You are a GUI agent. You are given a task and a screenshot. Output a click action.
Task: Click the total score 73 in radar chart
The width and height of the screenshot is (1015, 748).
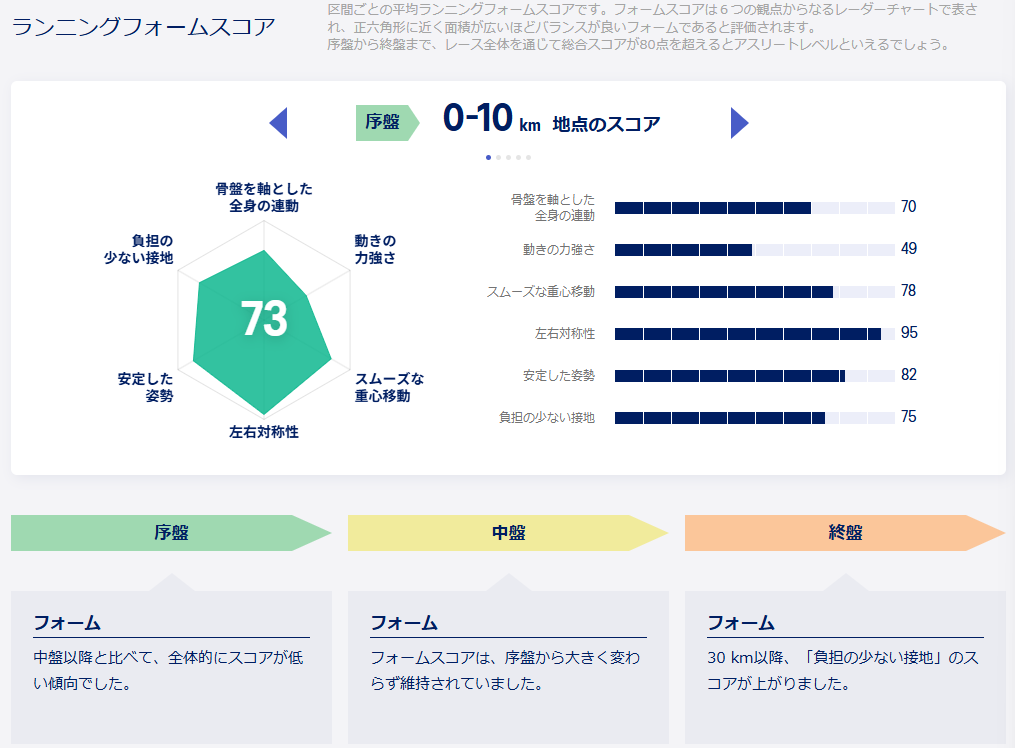click(264, 319)
